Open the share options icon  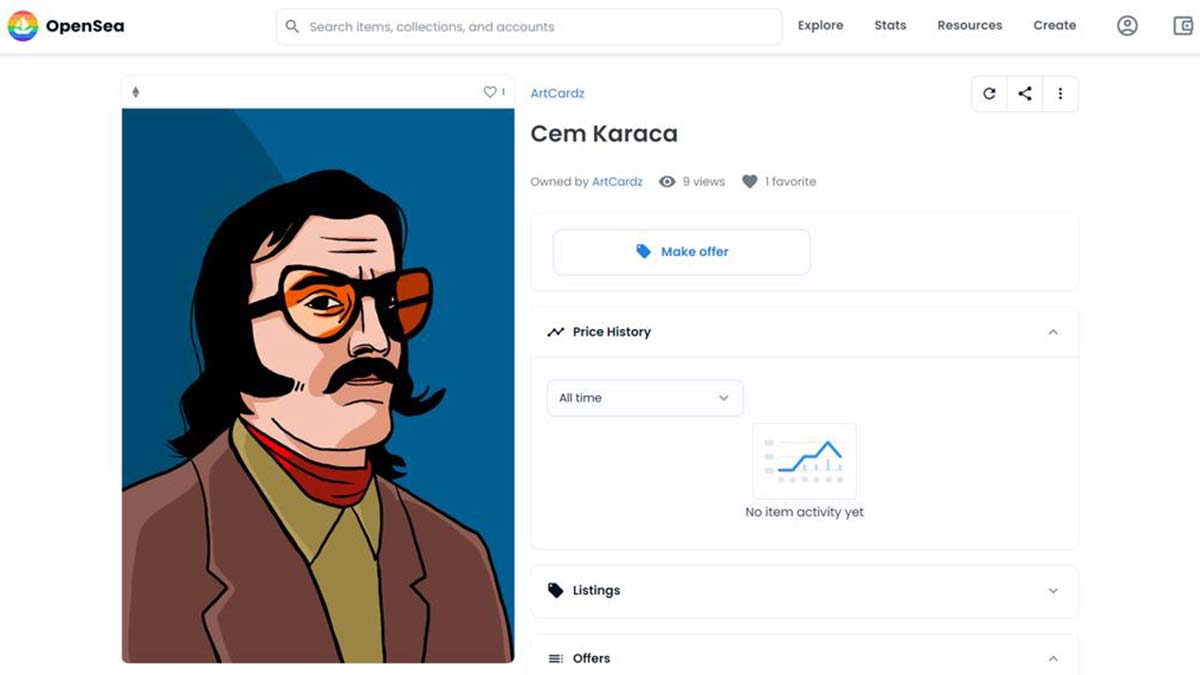pos(1024,93)
